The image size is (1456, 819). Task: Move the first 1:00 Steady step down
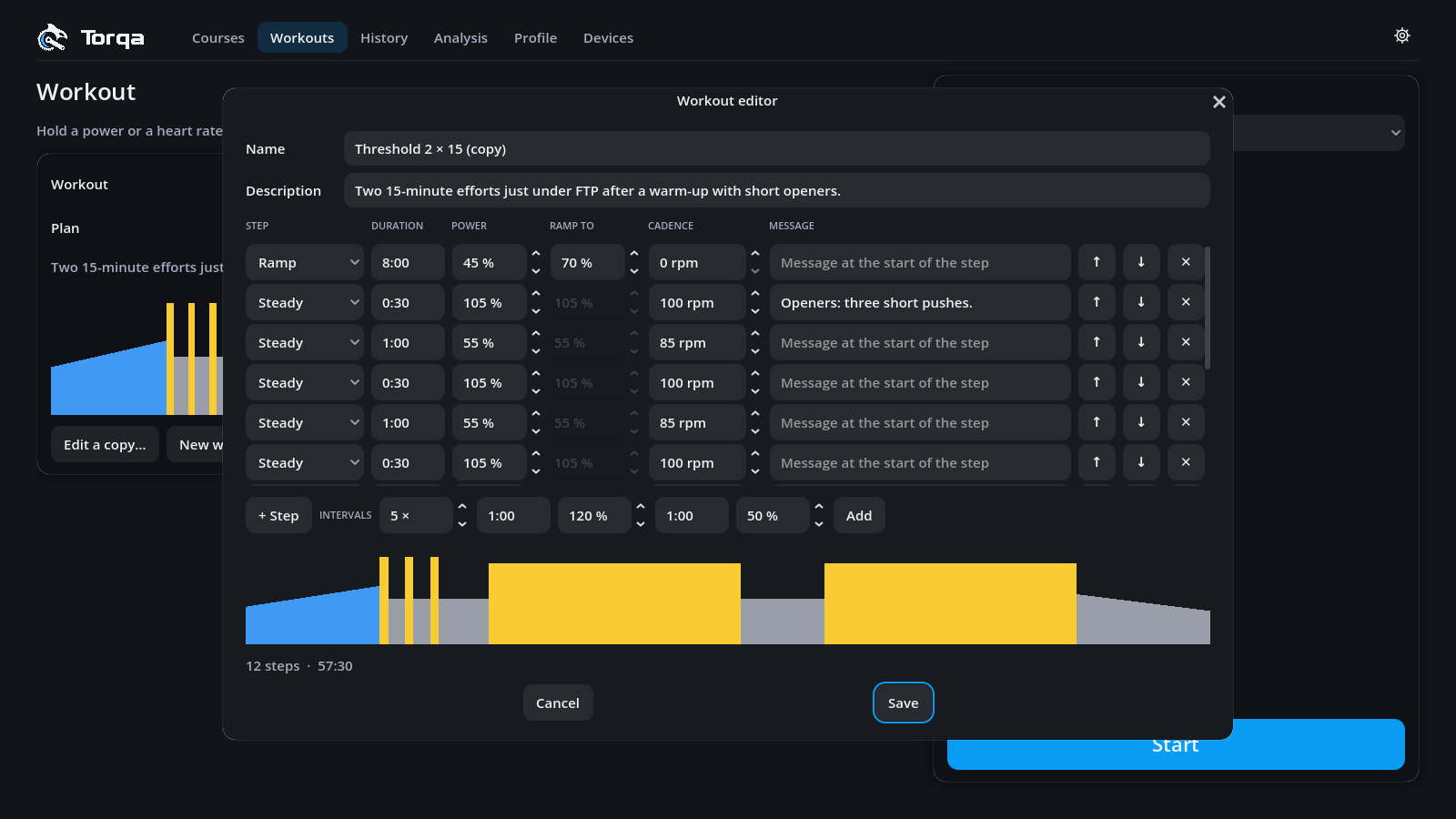tap(1141, 342)
